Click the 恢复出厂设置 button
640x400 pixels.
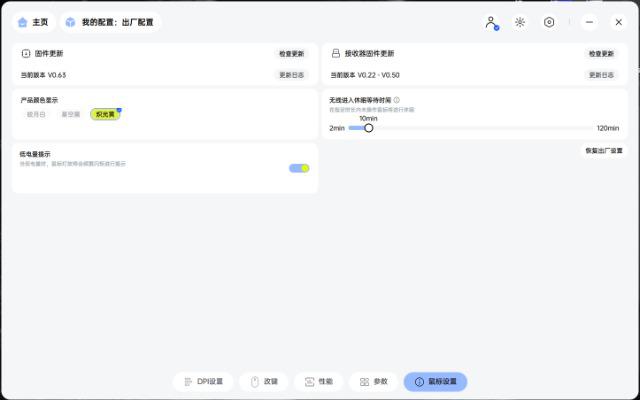[604, 151]
